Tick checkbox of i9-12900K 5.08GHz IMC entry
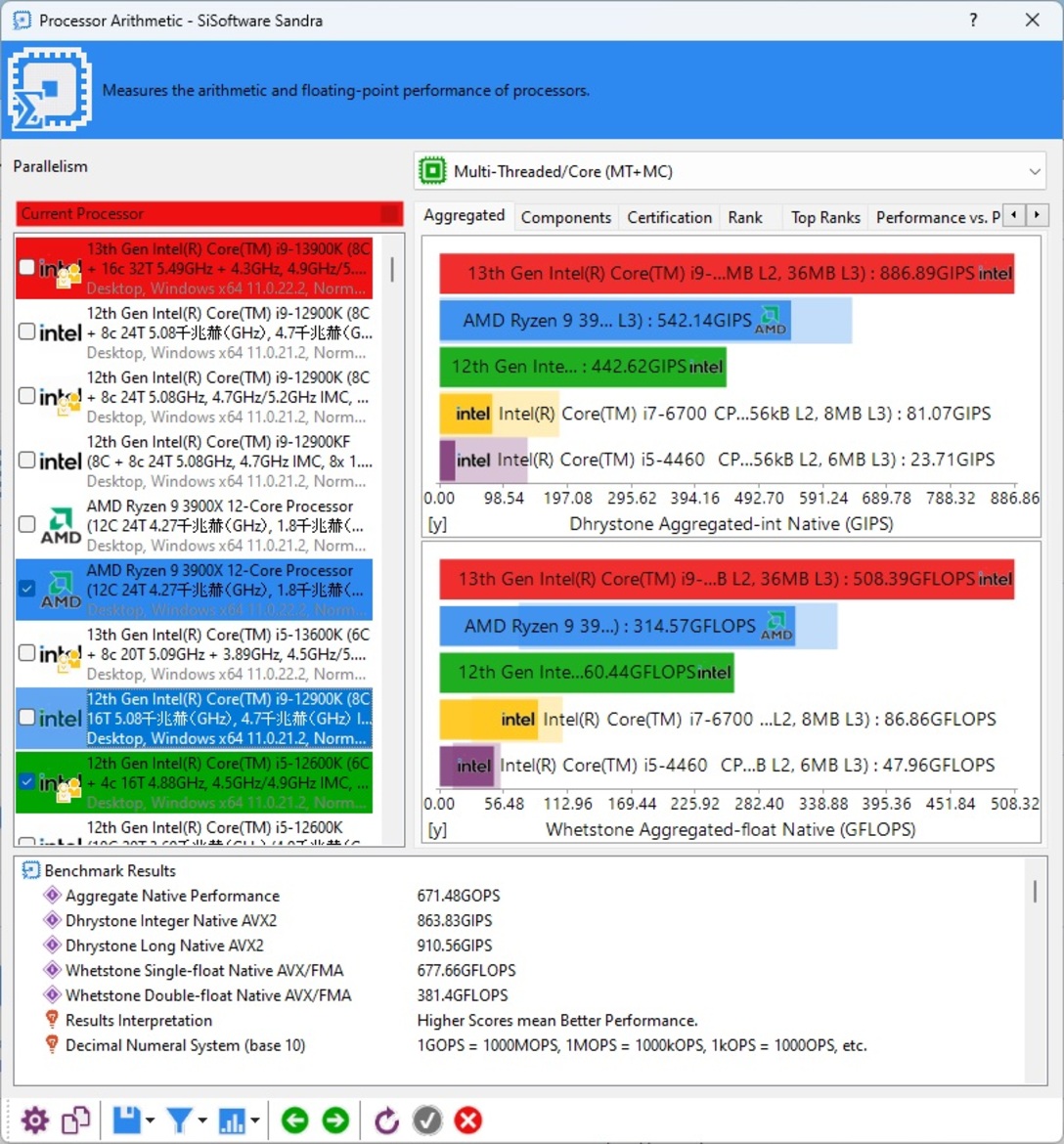1064x1144 pixels. (x=27, y=395)
